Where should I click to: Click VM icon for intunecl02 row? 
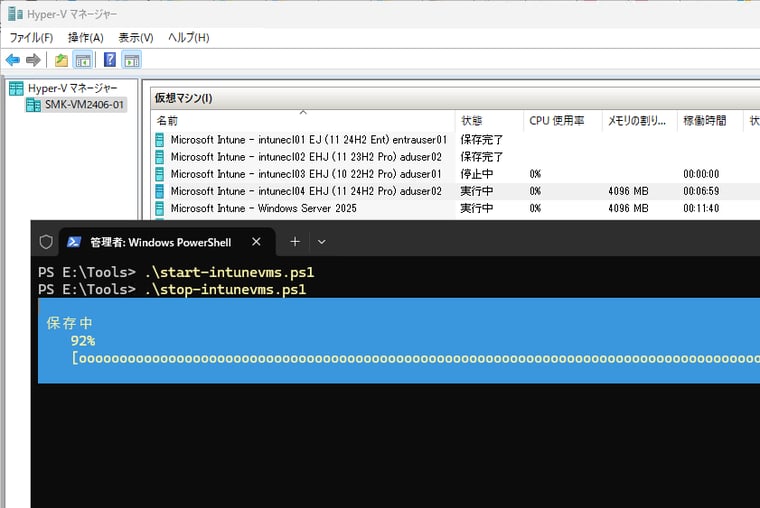(159, 157)
